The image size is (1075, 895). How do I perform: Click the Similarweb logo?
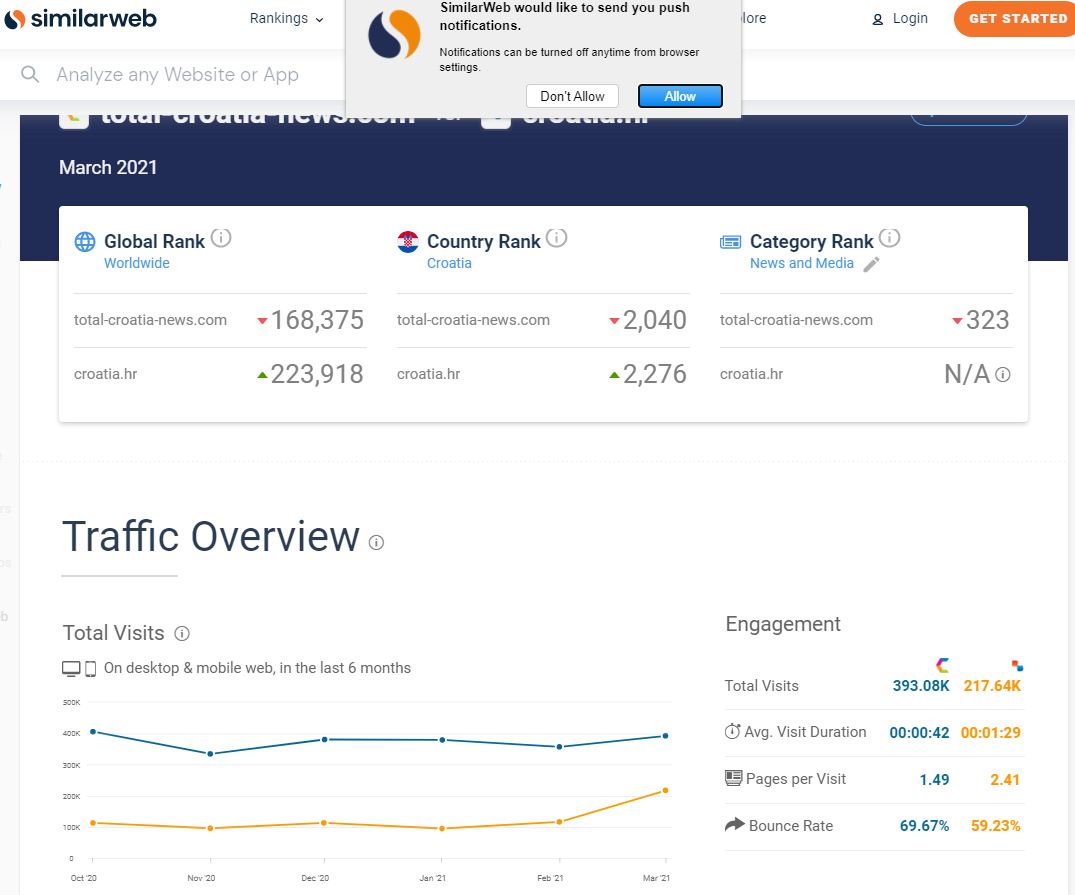(x=80, y=18)
